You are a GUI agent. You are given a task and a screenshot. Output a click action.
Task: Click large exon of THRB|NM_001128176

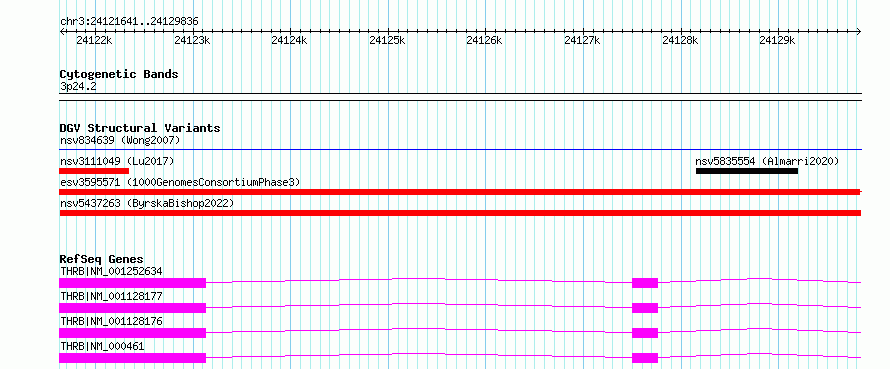coord(132,333)
